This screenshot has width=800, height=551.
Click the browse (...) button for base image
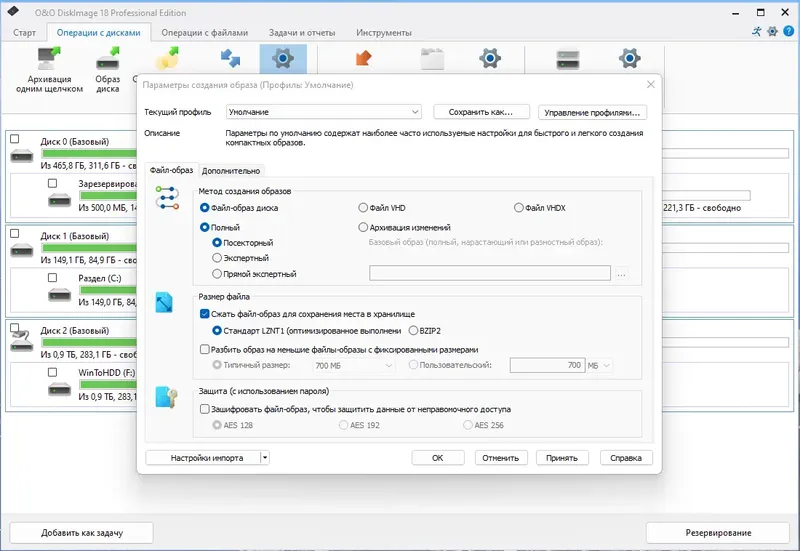(621, 273)
